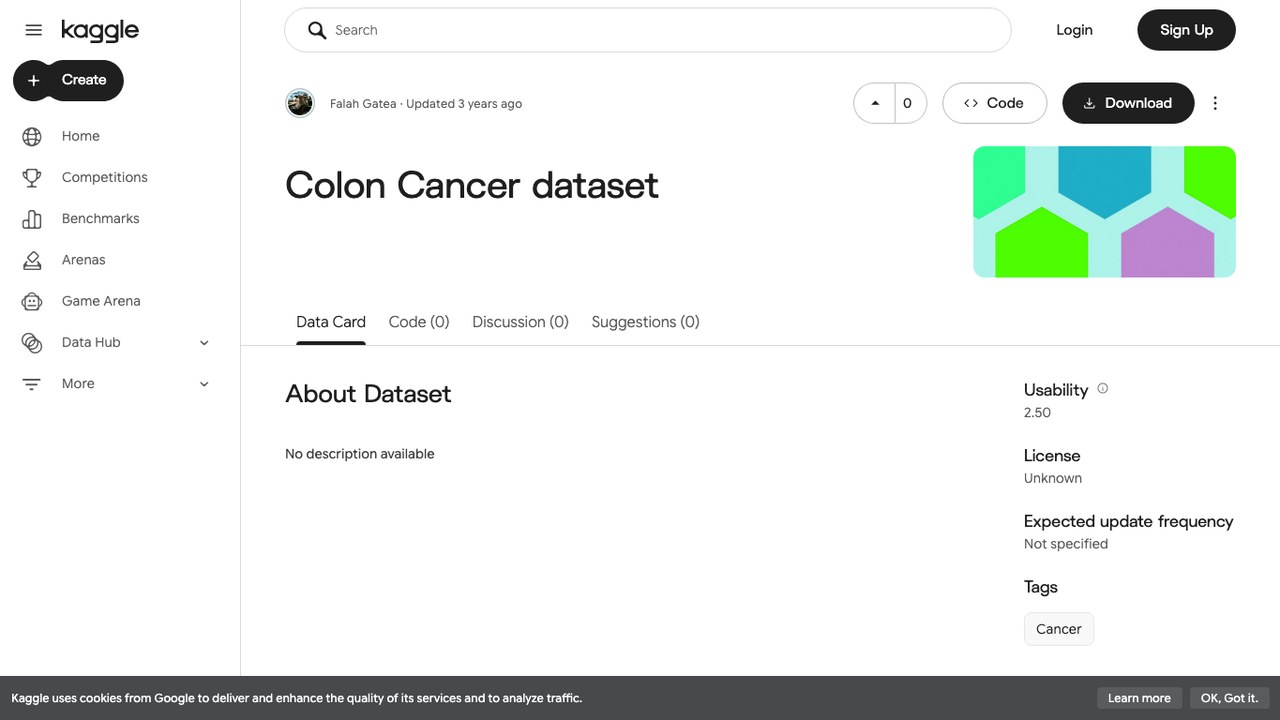Click the Kaggle logo
Screen dimensions: 1280x720
[100, 31]
